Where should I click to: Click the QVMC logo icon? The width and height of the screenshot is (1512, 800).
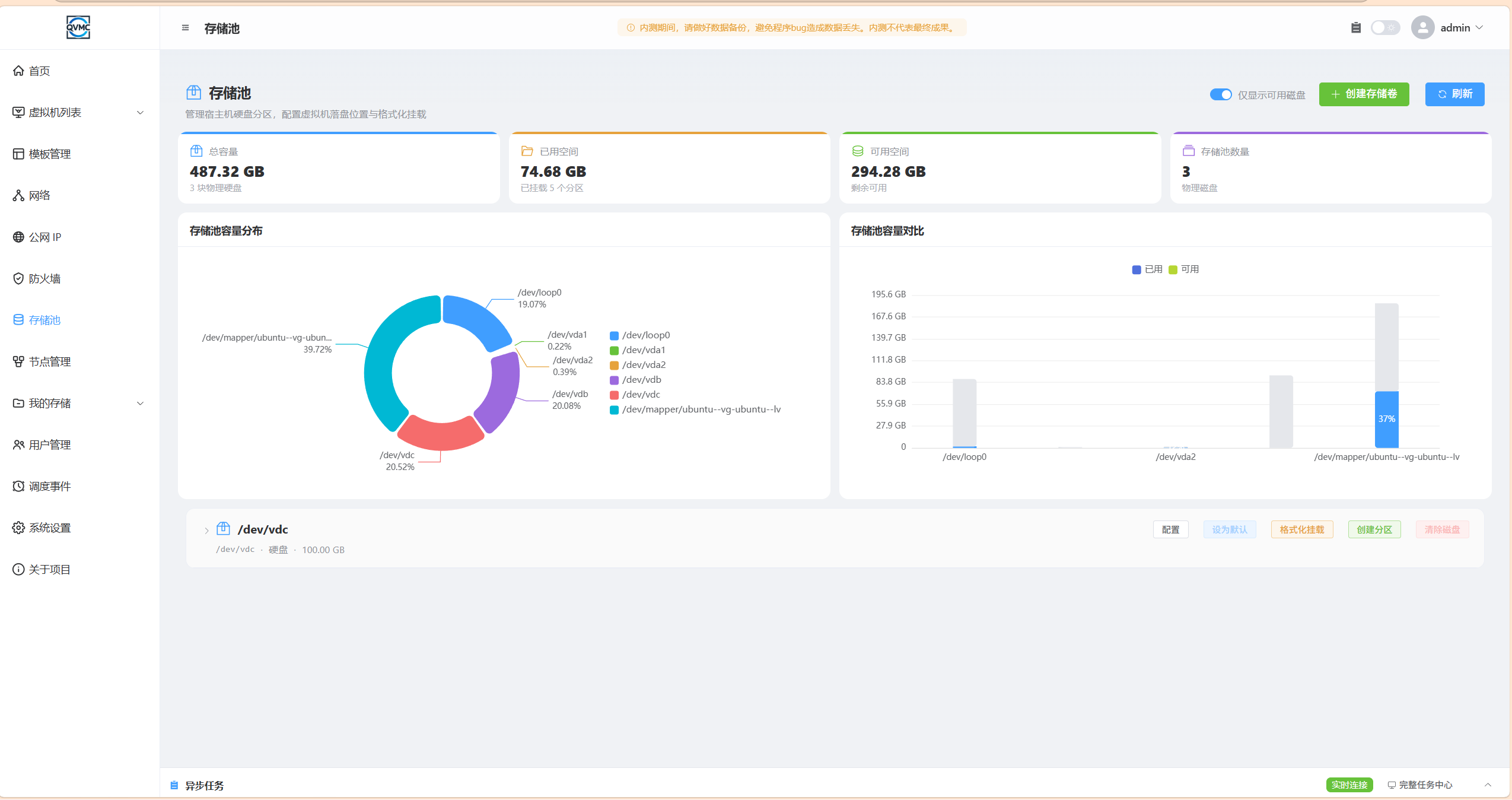pyautogui.click(x=78, y=27)
